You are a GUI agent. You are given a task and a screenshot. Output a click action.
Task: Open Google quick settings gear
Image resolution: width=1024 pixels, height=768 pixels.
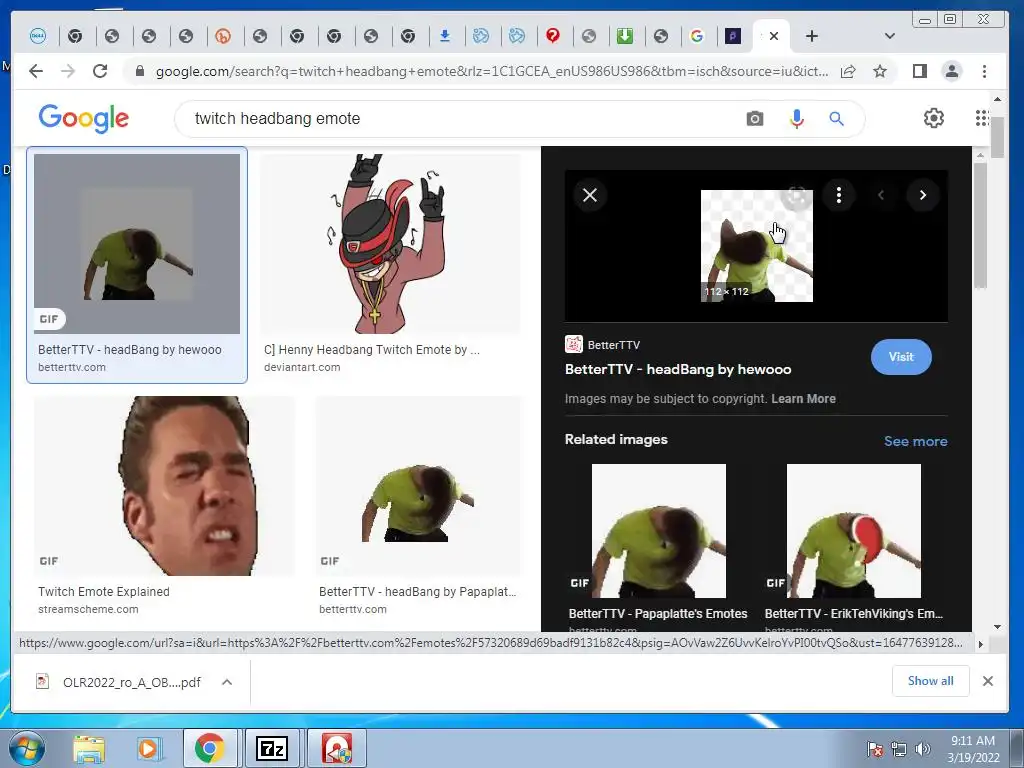(934, 118)
